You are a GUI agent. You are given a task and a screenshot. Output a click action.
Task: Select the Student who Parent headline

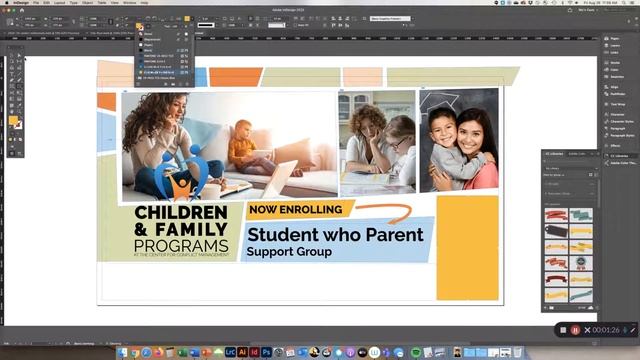coord(335,234)
